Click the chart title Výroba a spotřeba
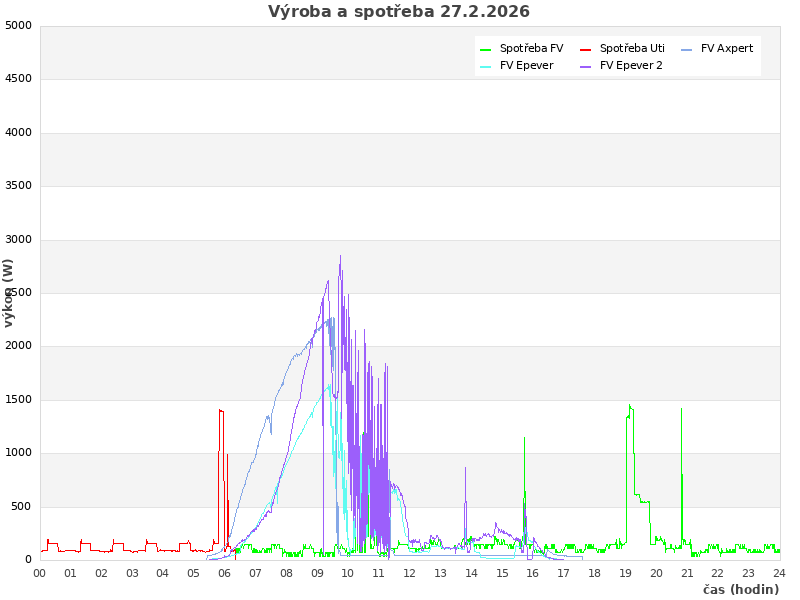This screenshot has height=600, width=800. (399, 12)
